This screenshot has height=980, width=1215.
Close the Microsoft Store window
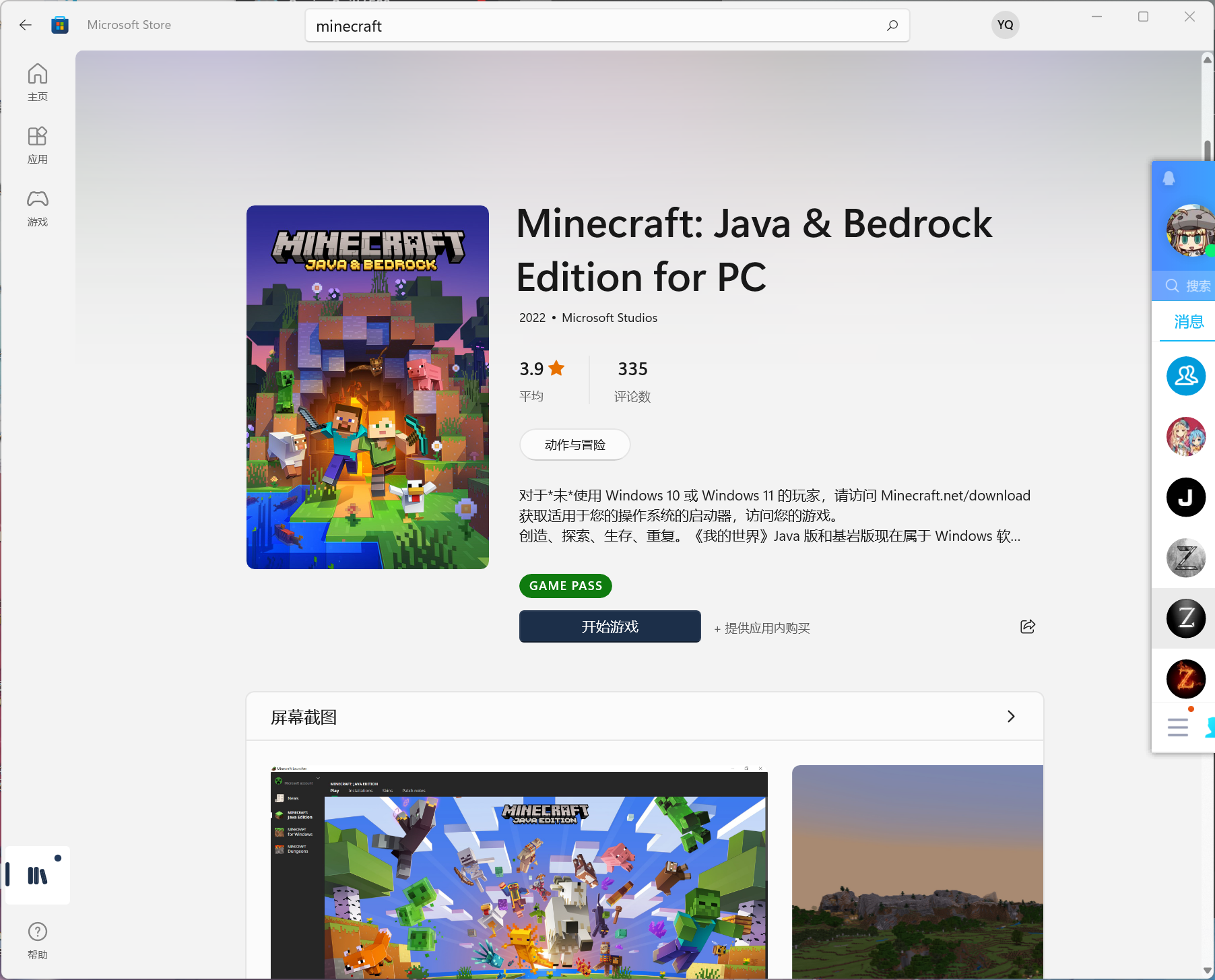point(1189,17)
